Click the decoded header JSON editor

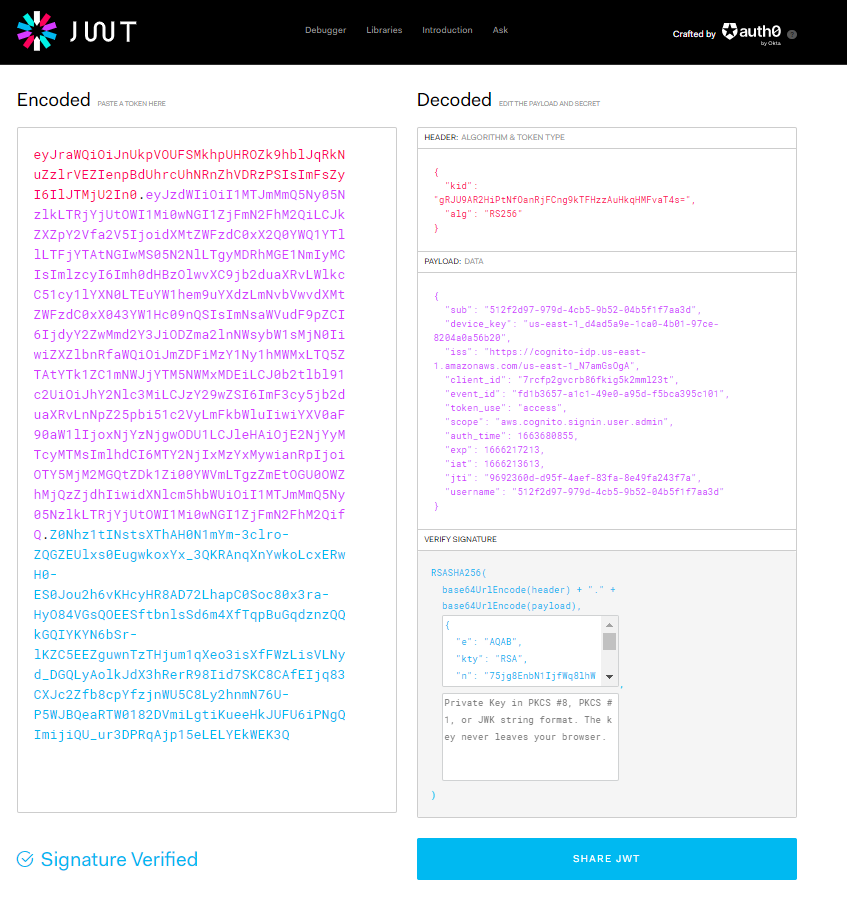coord(607,200)
